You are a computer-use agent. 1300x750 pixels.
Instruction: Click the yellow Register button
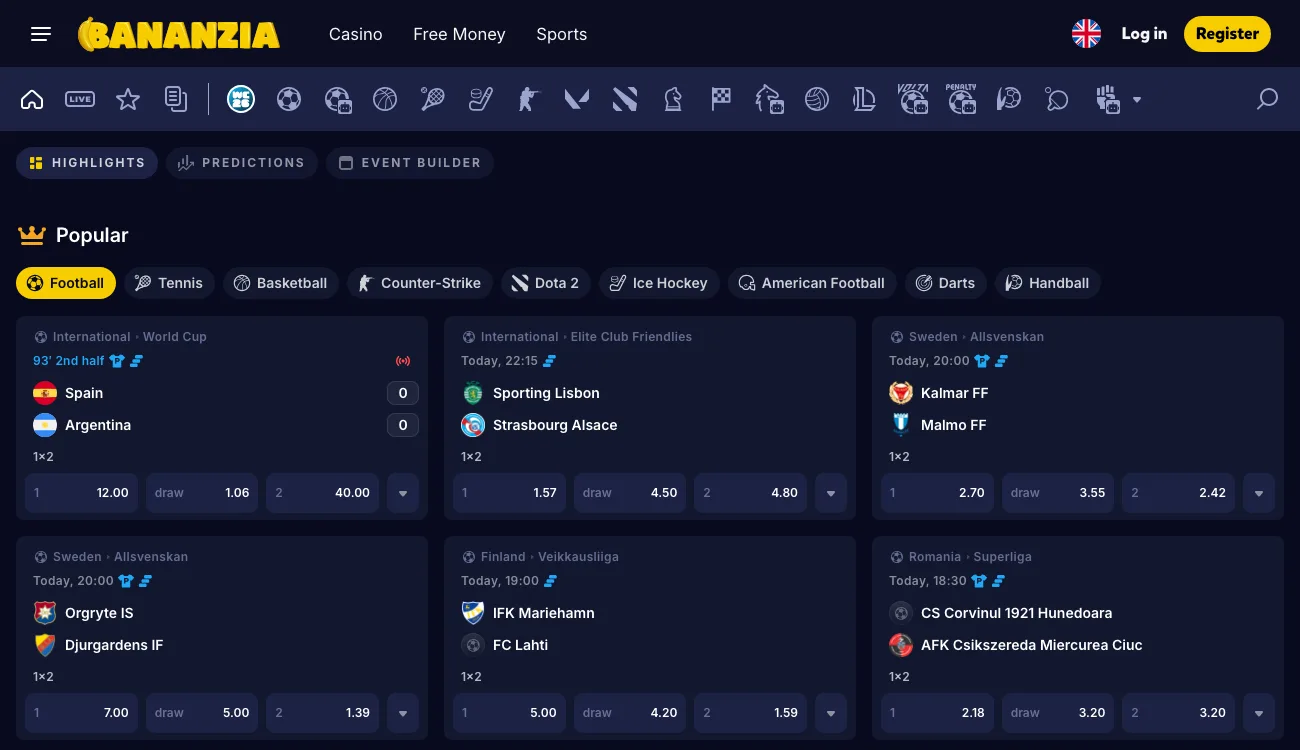[x=1227, y=34]
